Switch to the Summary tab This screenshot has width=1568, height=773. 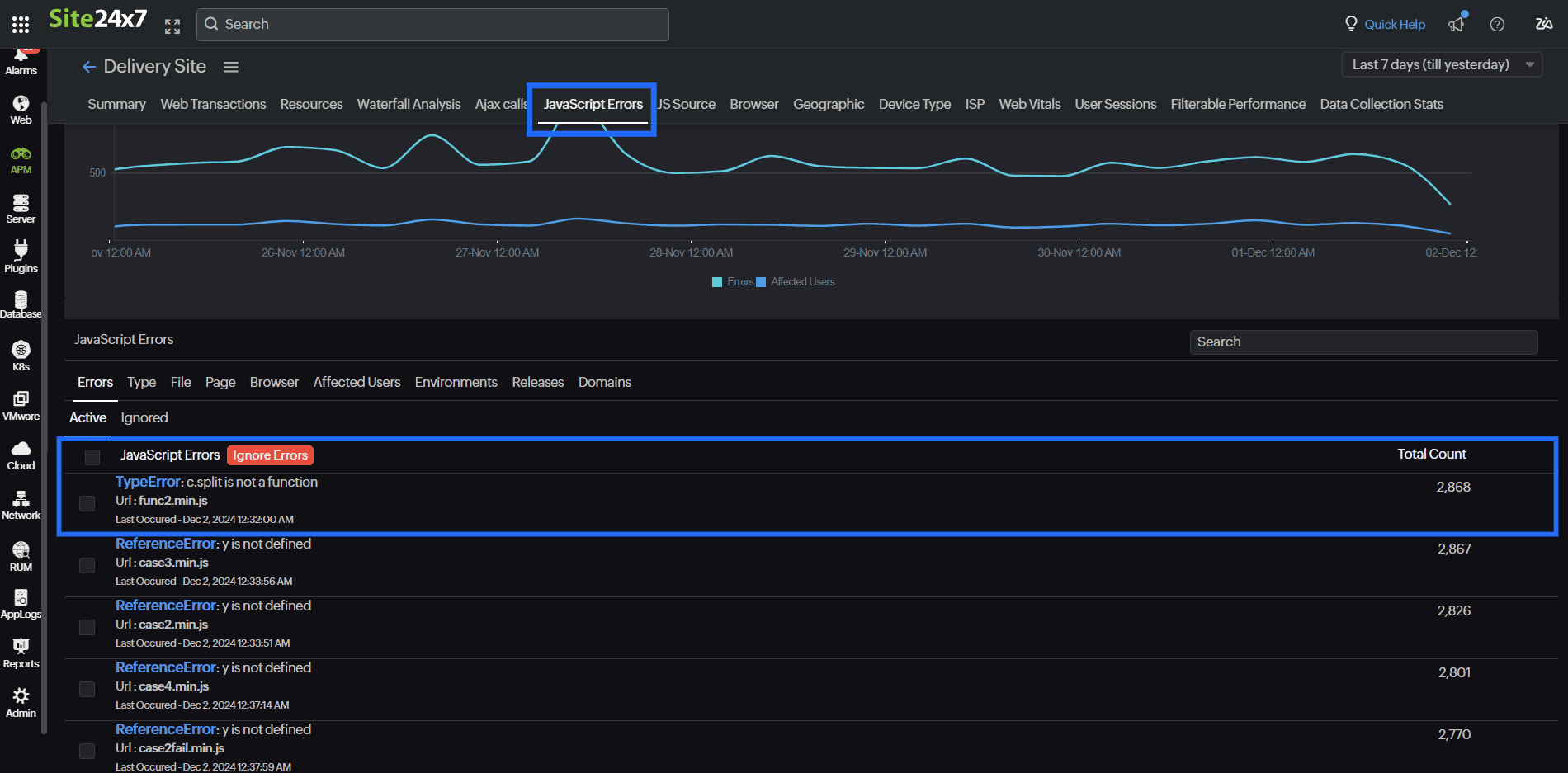(x=116, y=104)
